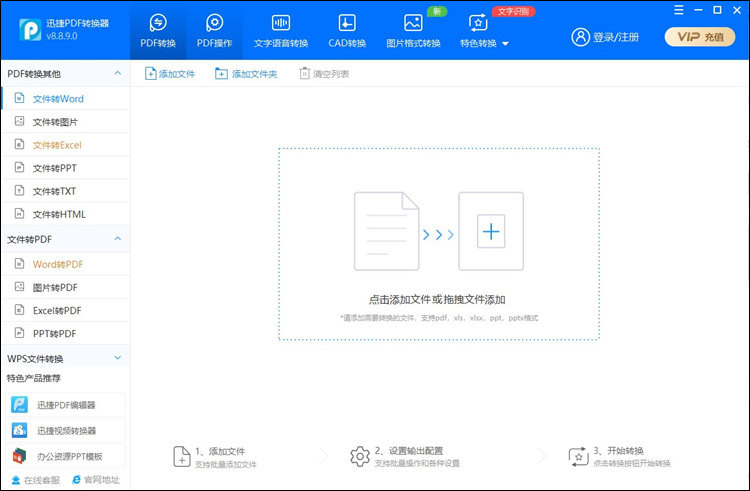Viewport: 750px width, 491px height.
Task: Click the 清空列表 trash icon
Action: (304, 73)
